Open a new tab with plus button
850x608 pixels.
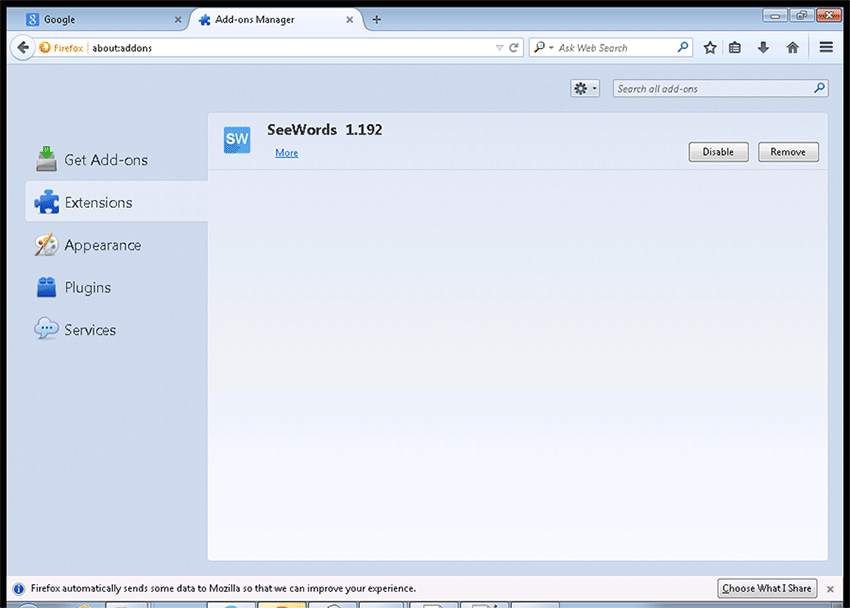coord(377,19)
